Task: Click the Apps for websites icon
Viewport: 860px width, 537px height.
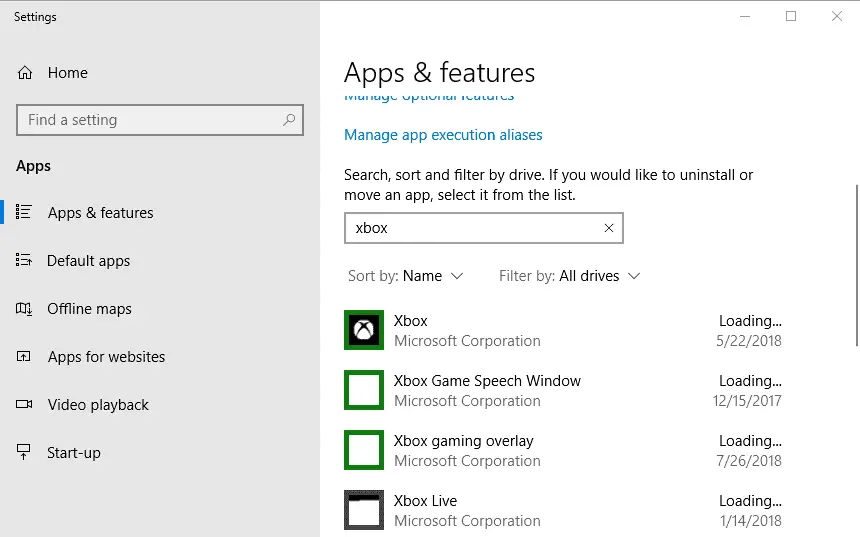Action: (24, 357)
